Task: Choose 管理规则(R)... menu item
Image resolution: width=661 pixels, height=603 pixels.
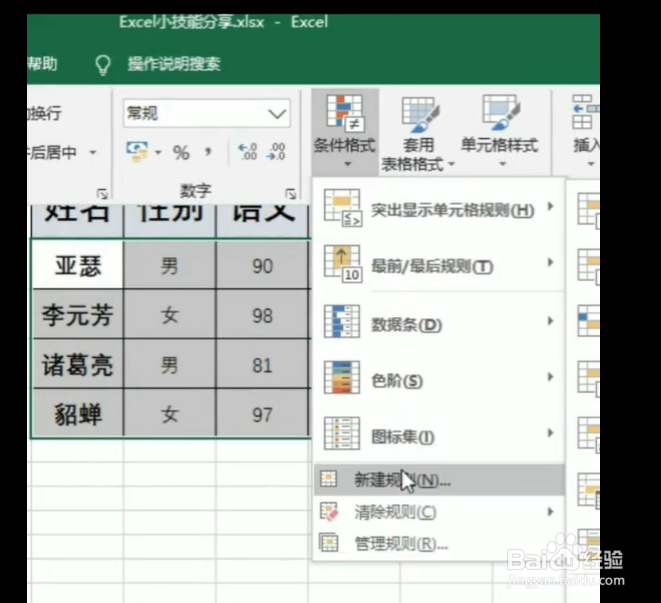Action: pos(439,544)
